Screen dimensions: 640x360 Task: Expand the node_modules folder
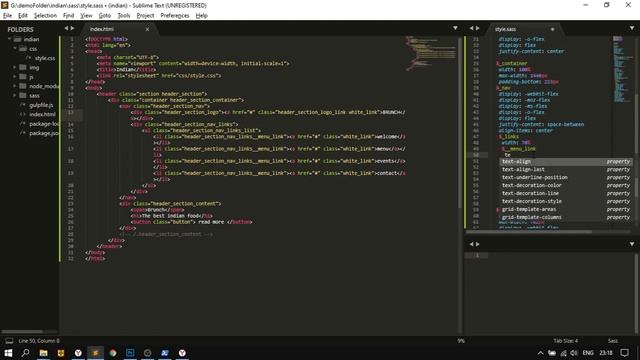click(15, 86)
